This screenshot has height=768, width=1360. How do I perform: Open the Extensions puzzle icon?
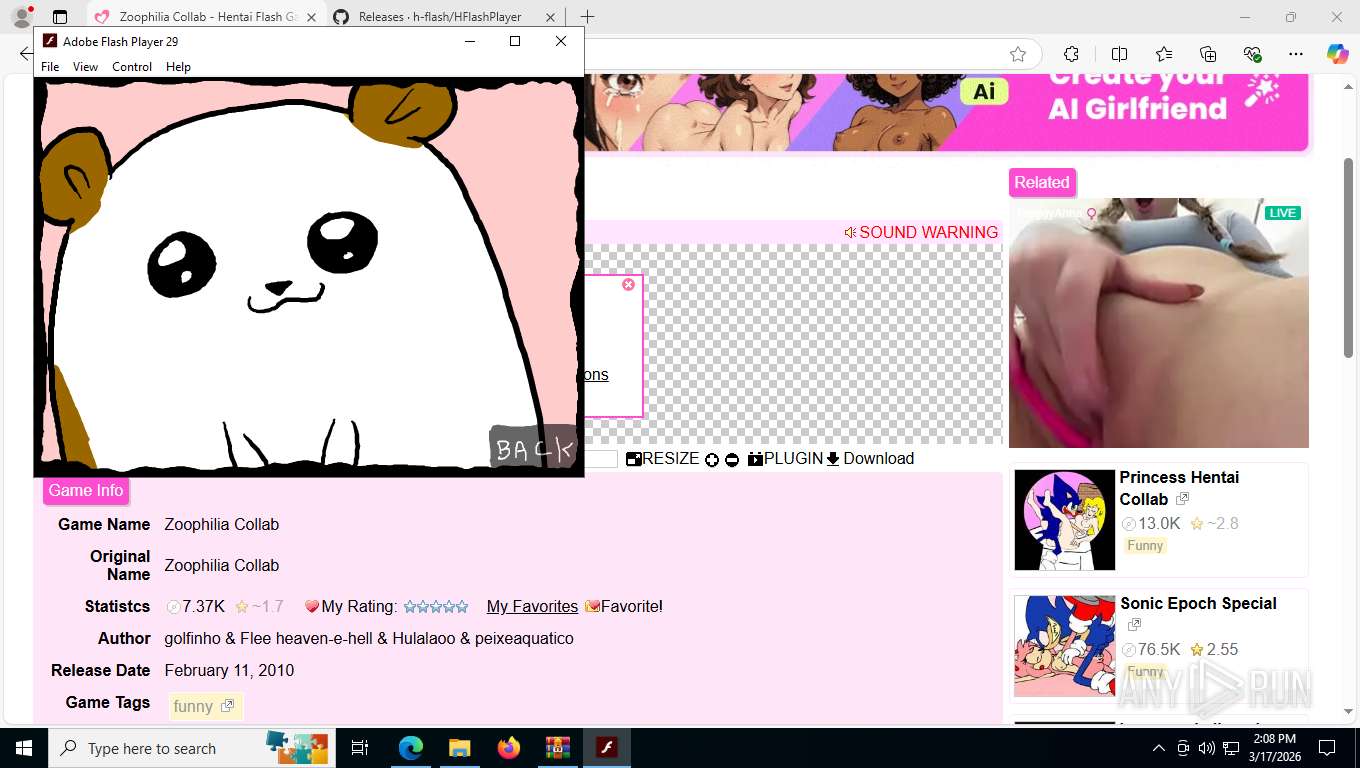(x=1071, y=54)
